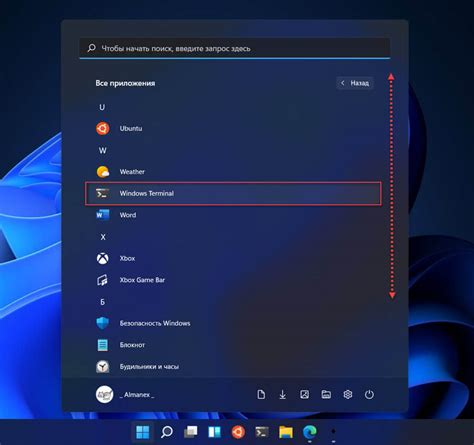
Task: Open the _Almanex_ user account menu
Action: pyautogui.click(x=125, y=395)
